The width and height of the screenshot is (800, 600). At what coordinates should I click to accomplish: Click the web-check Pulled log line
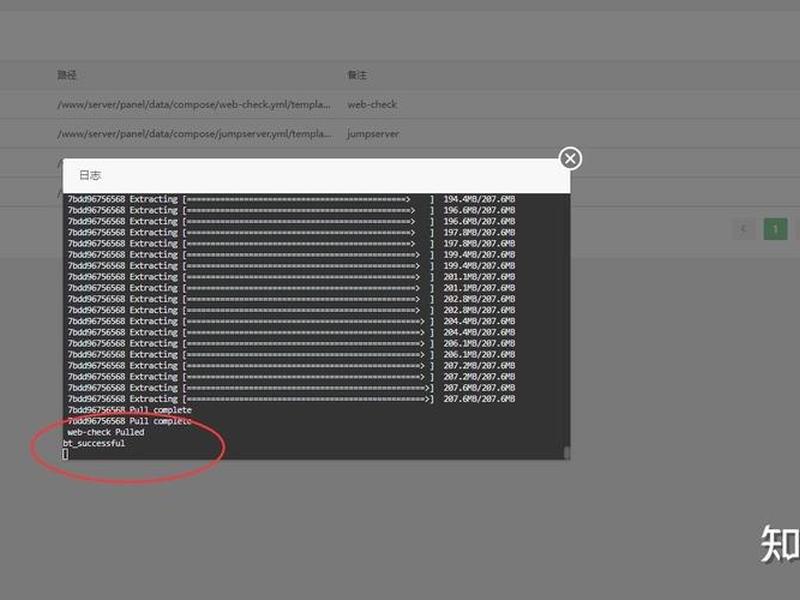click(106, 432)
